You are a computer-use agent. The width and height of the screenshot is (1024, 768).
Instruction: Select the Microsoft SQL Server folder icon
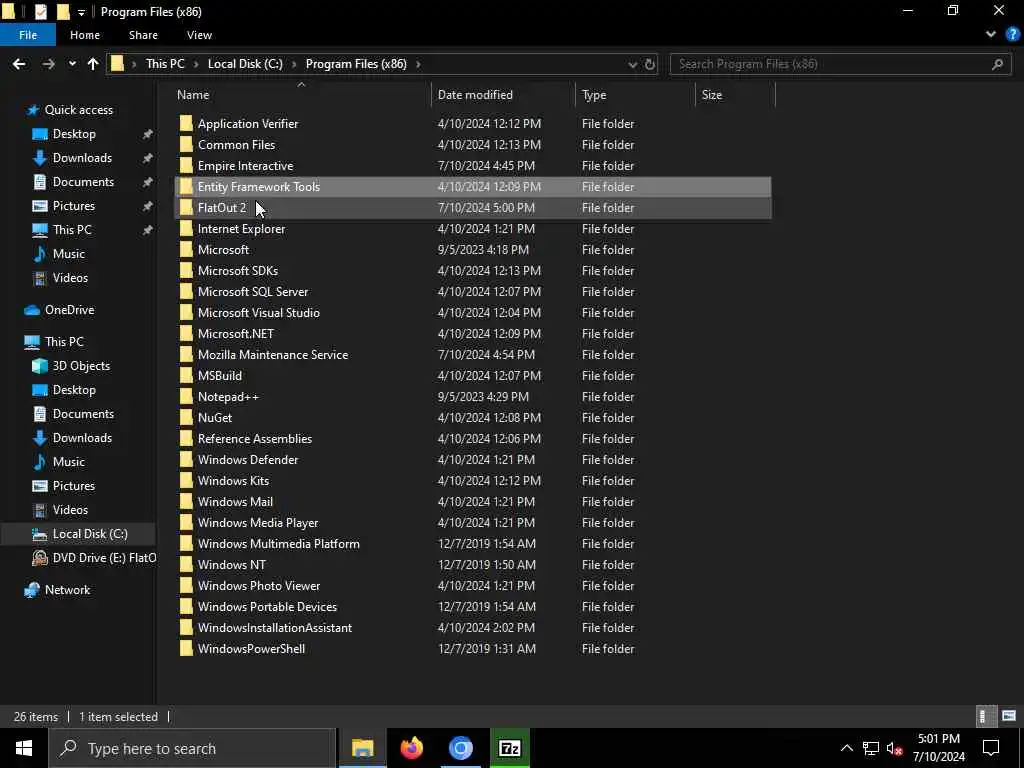point(186,292)
